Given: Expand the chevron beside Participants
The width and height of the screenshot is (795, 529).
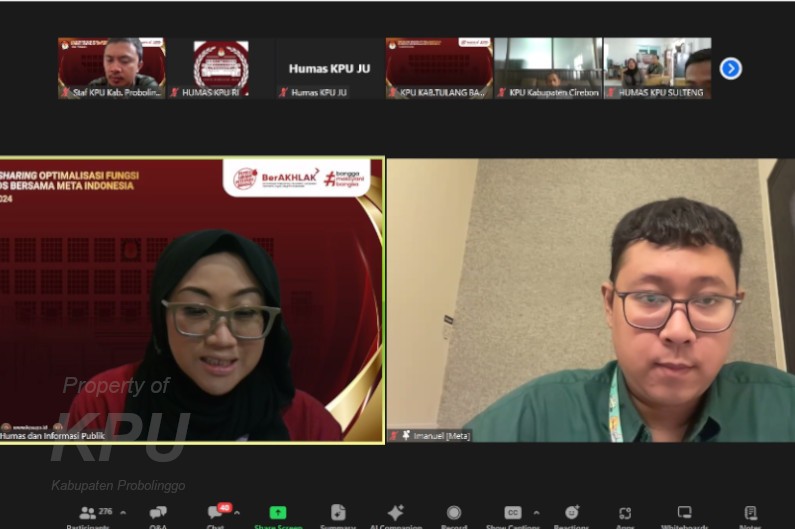Looking at the screenshot, I should tap(123, 512).
